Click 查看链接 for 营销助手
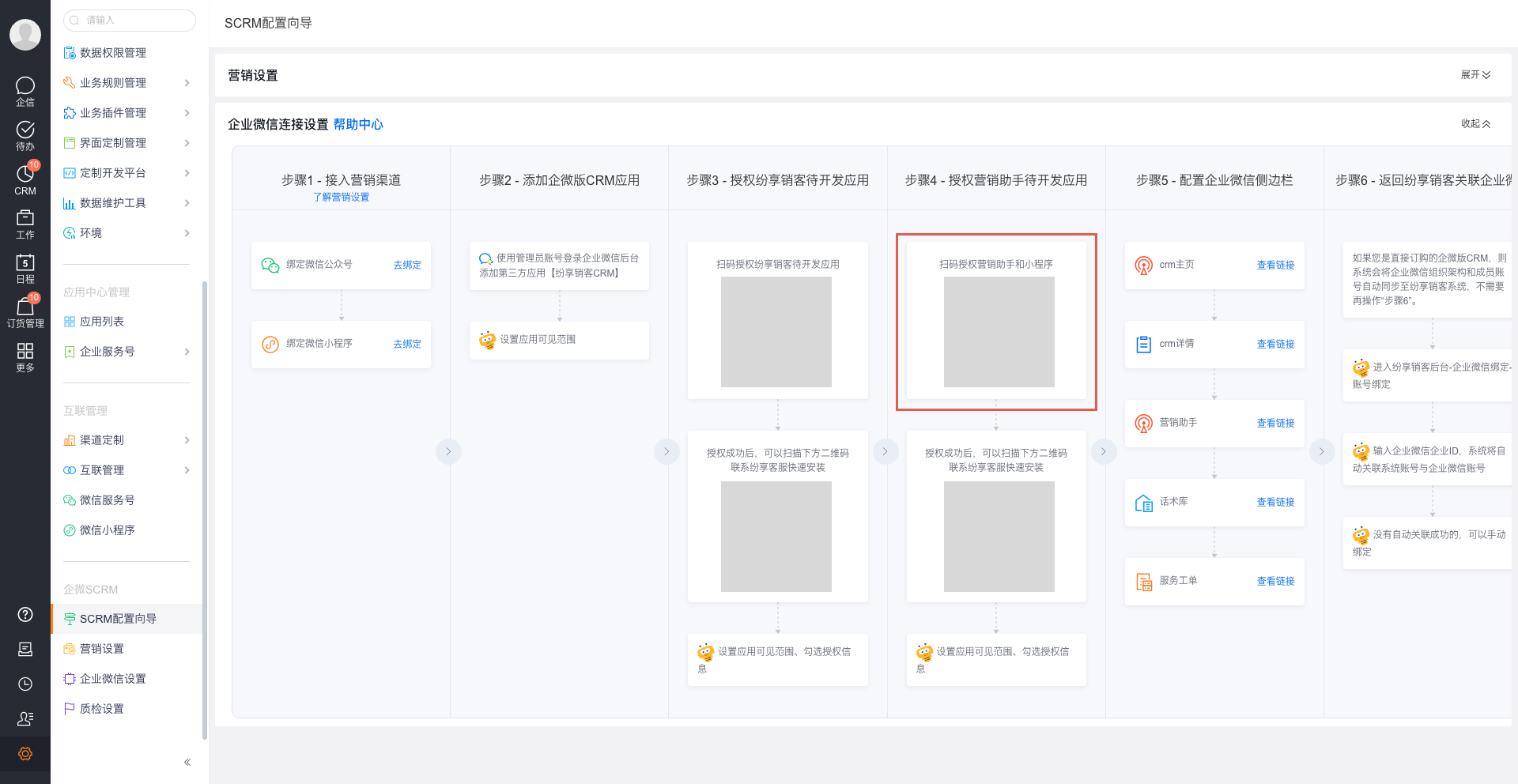This screenshot has height=784, width=1518. (1275, 424)
